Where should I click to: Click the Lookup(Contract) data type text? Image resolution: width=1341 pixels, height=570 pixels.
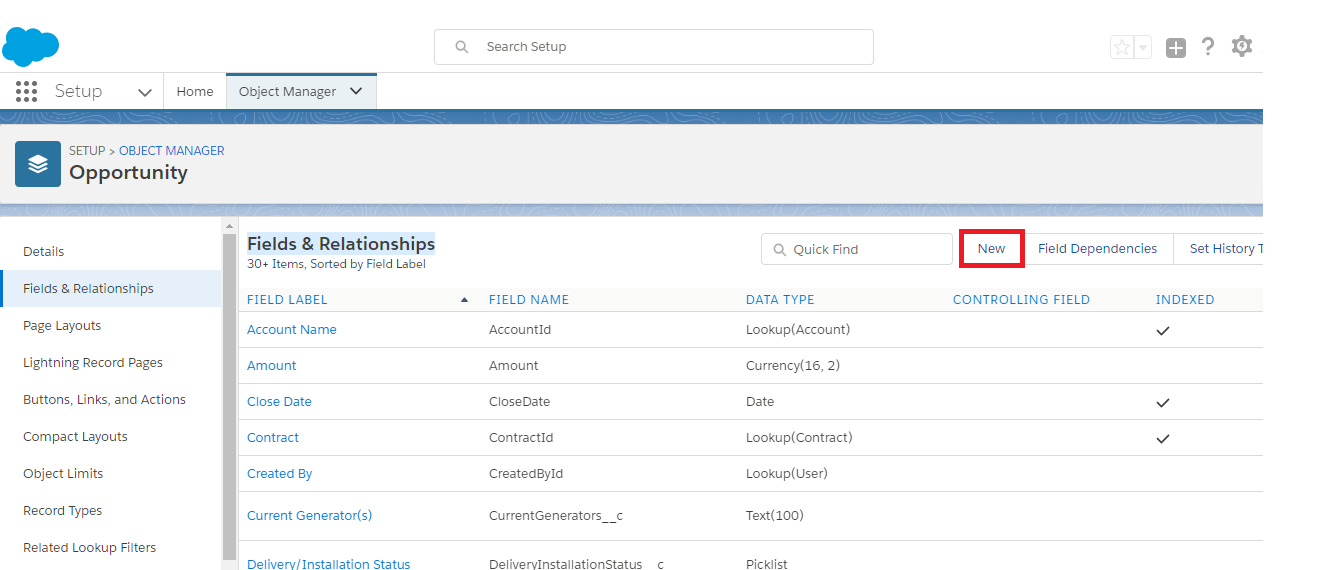(799, 438)
